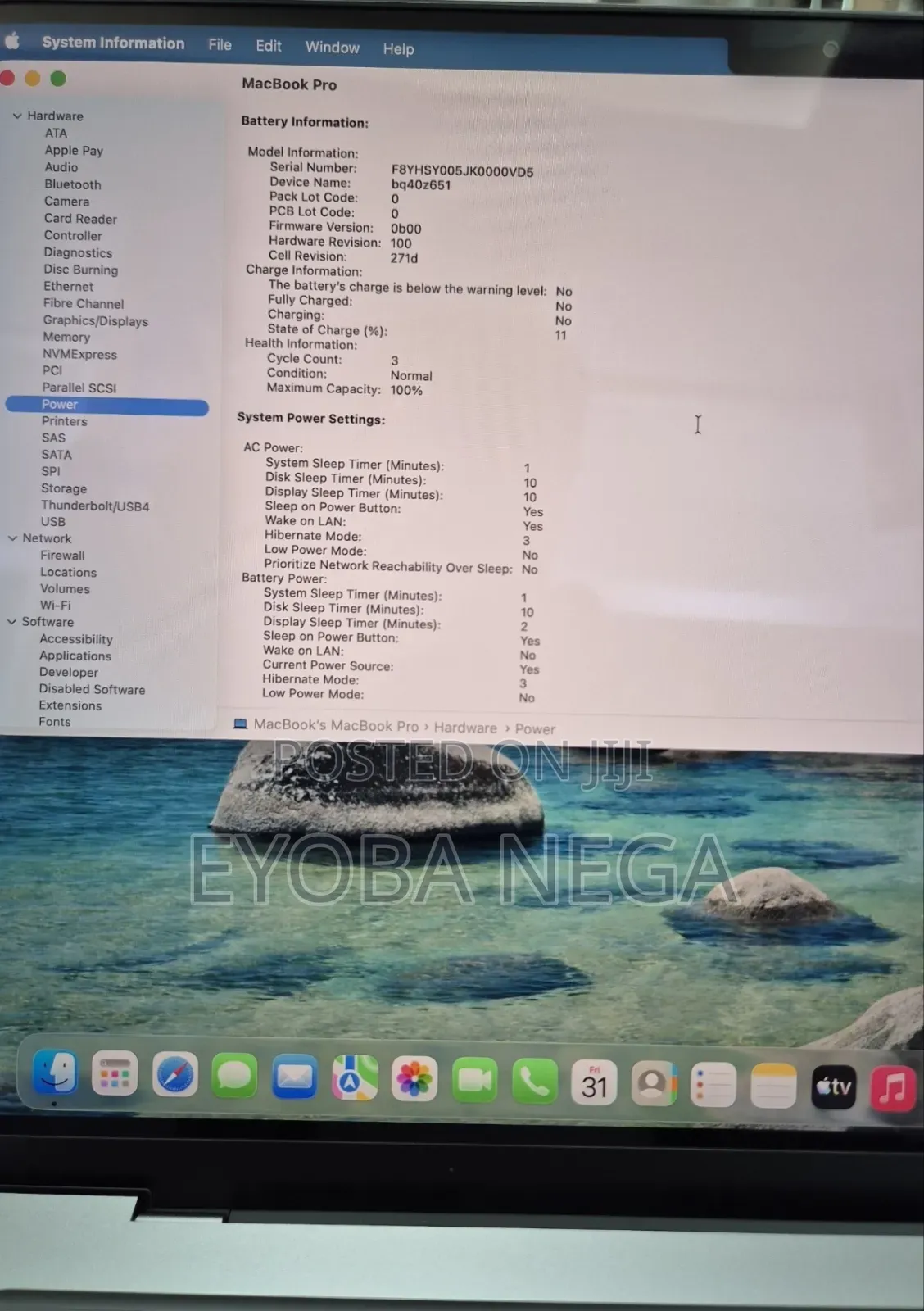Image resolution: width=924 pixels, height=1311 pixels.
Task: Select Wi-Fi under Network
Action: (56, 606)
